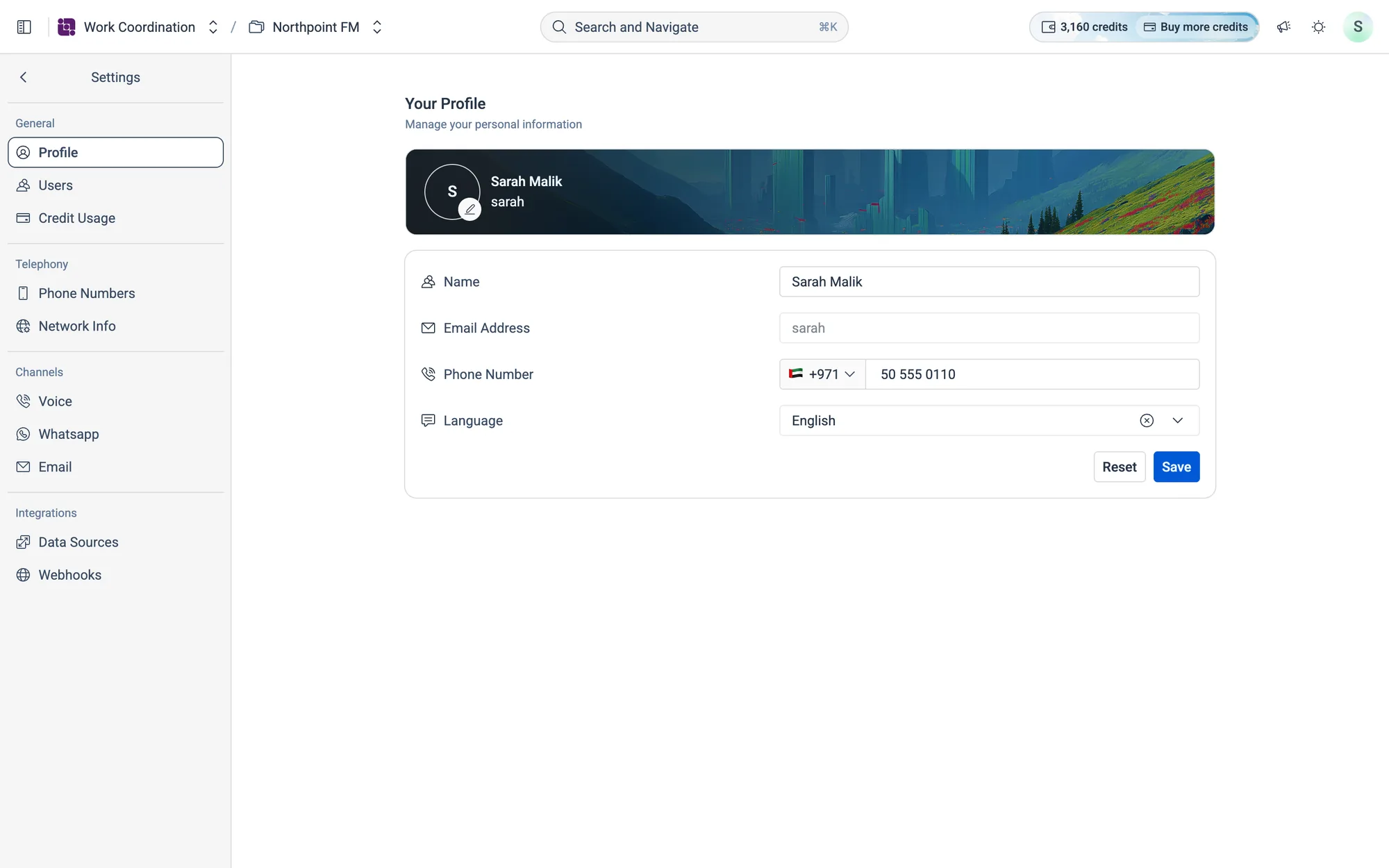The image size is (1389, 868).
Task: Edit profile picture with the pencil icon
Action: tap(470, 208)
